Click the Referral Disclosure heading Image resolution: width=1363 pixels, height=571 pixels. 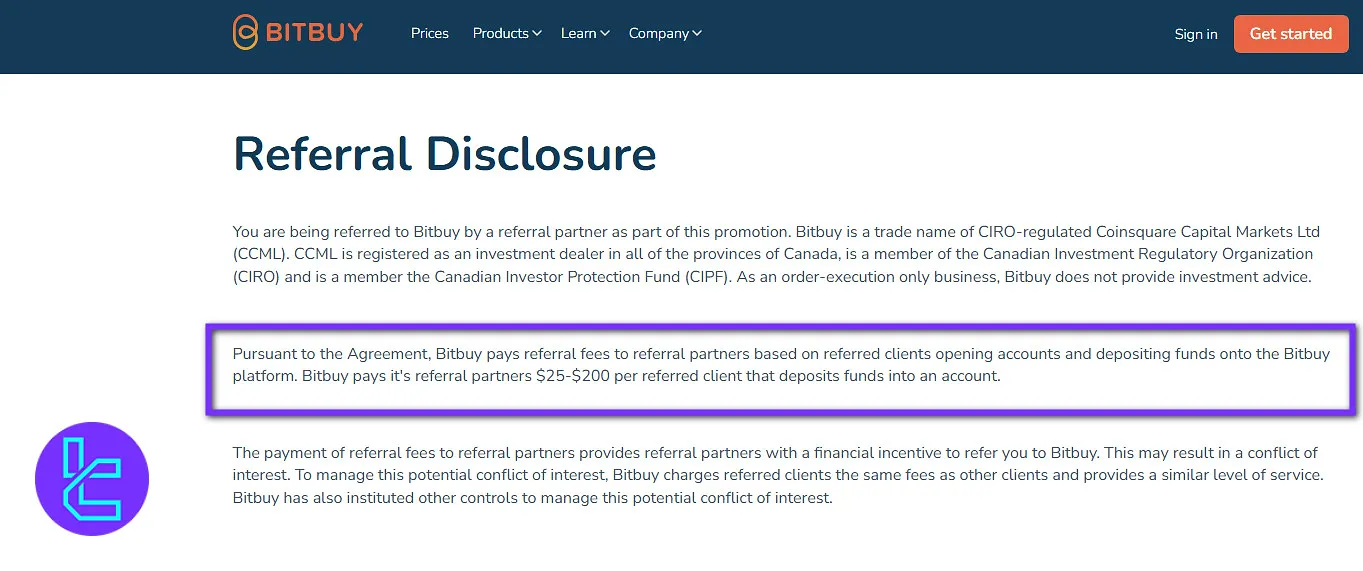point(444,154)
